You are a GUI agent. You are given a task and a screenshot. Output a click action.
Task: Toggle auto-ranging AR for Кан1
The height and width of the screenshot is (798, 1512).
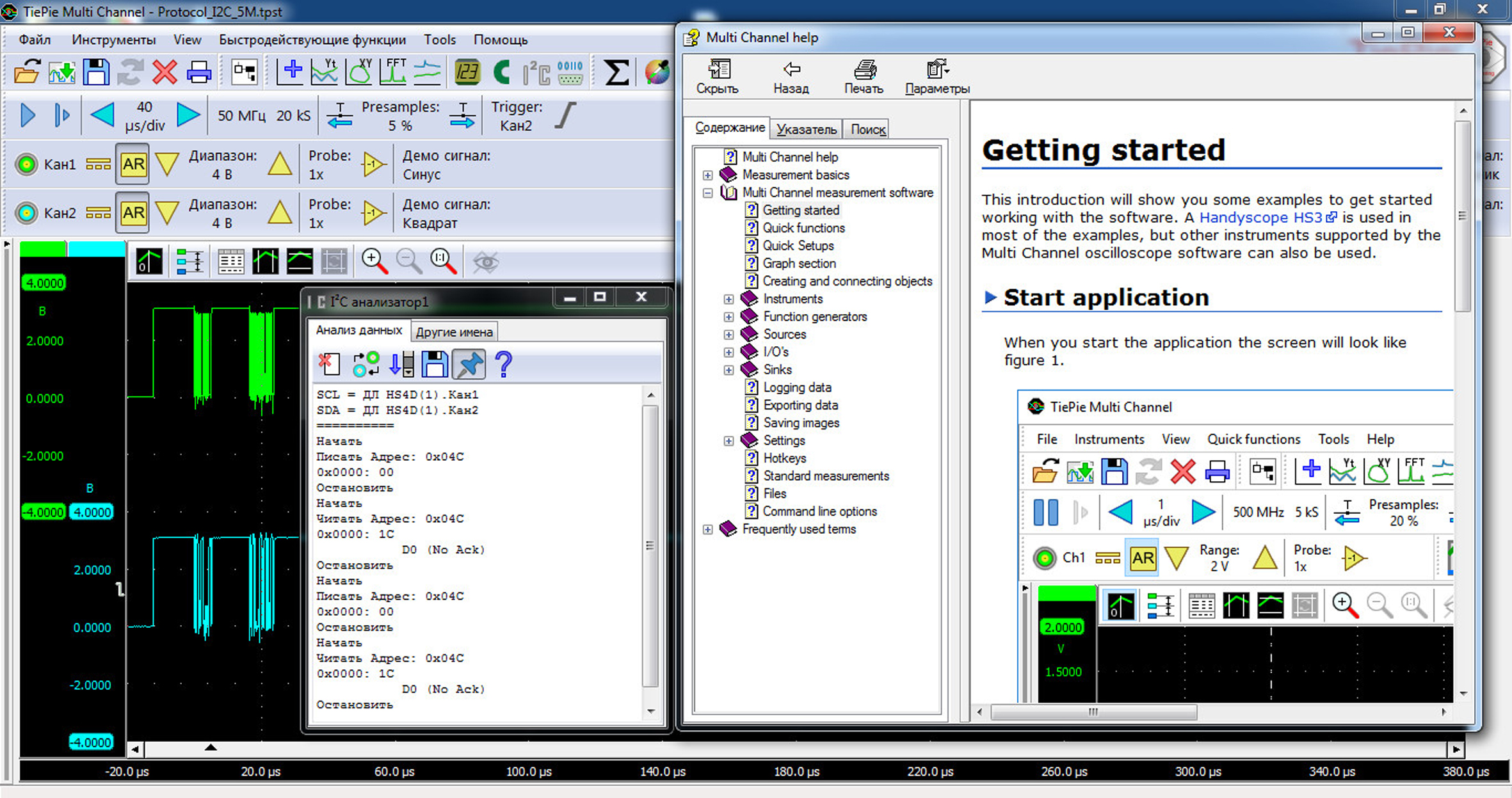133,164
